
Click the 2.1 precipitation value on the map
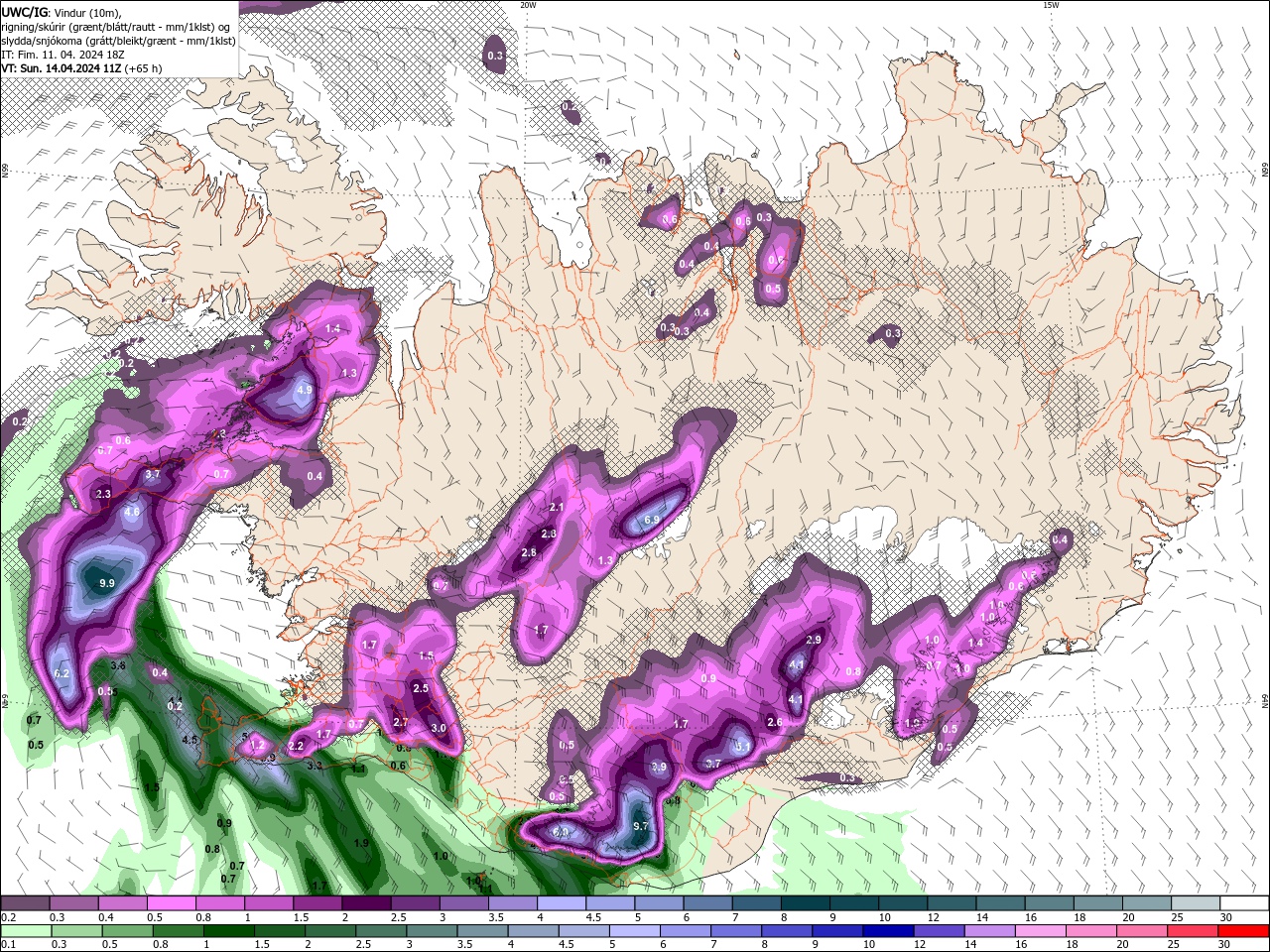click(x=557, y=508)
